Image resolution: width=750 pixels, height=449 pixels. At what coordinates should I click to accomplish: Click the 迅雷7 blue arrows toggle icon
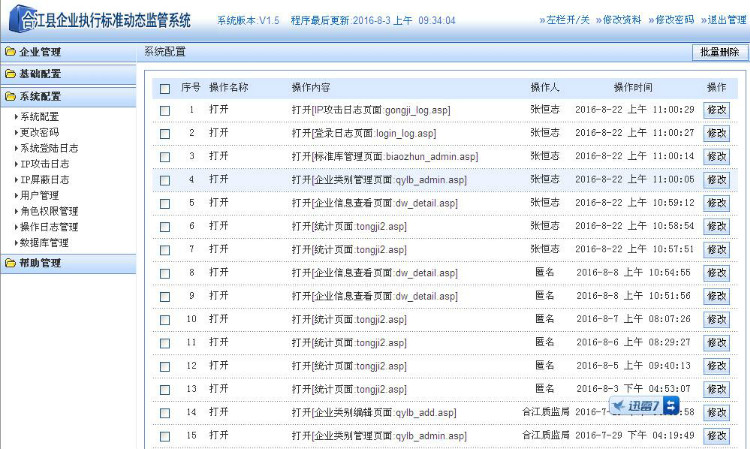click(672, 406)
